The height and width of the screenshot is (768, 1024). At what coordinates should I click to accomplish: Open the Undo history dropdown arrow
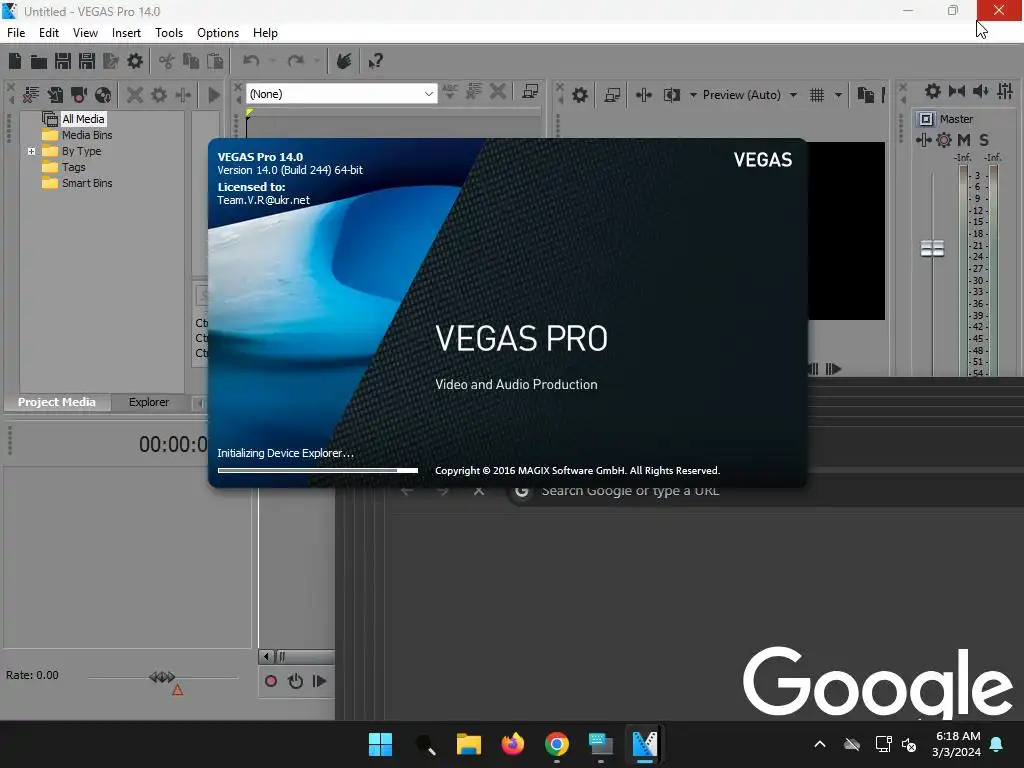272,61
